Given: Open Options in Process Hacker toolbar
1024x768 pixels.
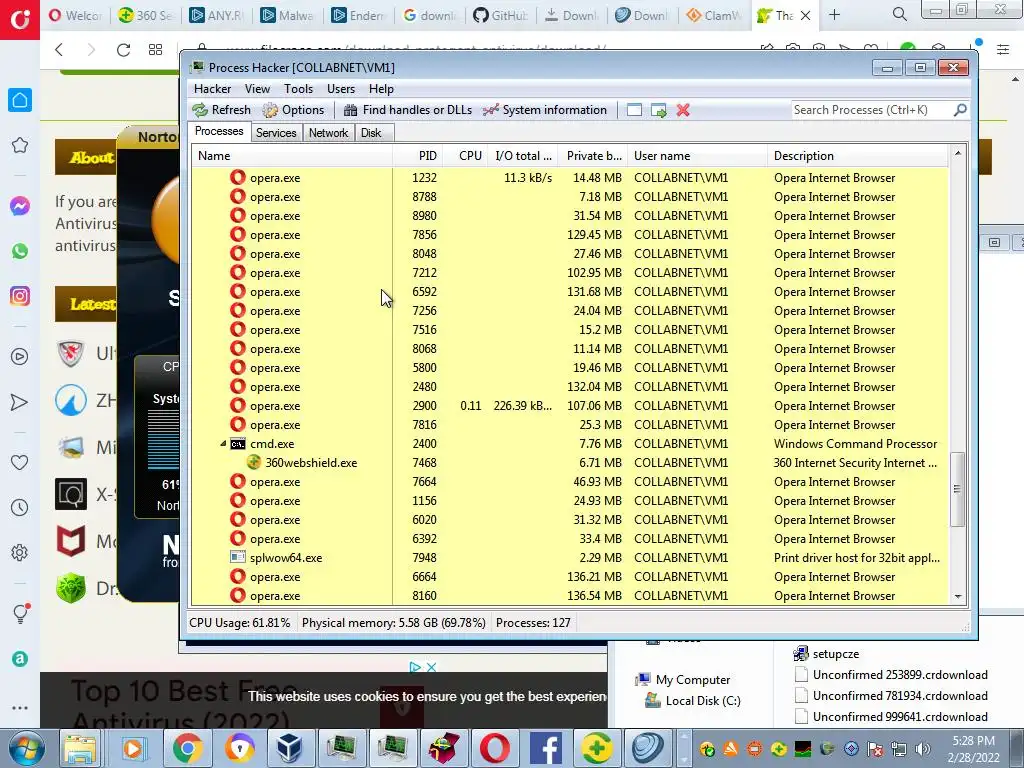Looking at the screenshot, I should click(293, 110).
